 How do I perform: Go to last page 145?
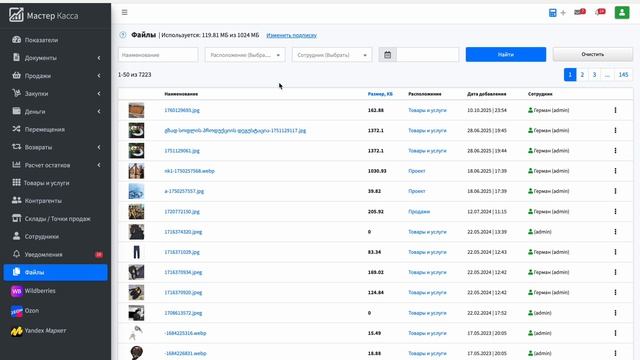(623, 75)
